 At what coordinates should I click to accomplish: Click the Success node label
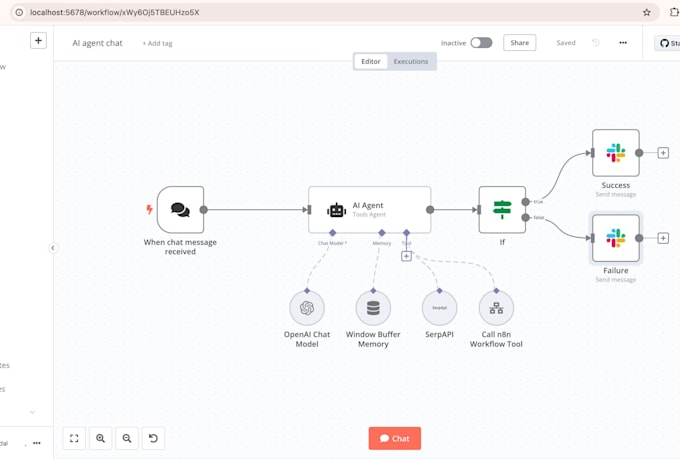(616, 185)
